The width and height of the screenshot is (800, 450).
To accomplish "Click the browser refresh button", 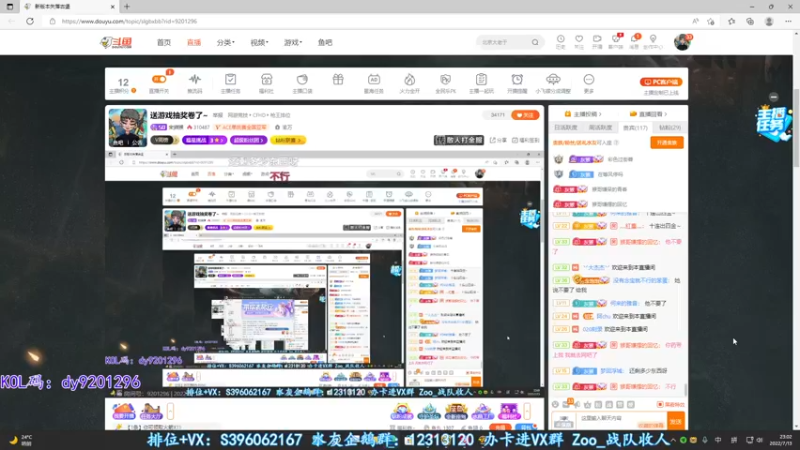I will coord(30,21).
